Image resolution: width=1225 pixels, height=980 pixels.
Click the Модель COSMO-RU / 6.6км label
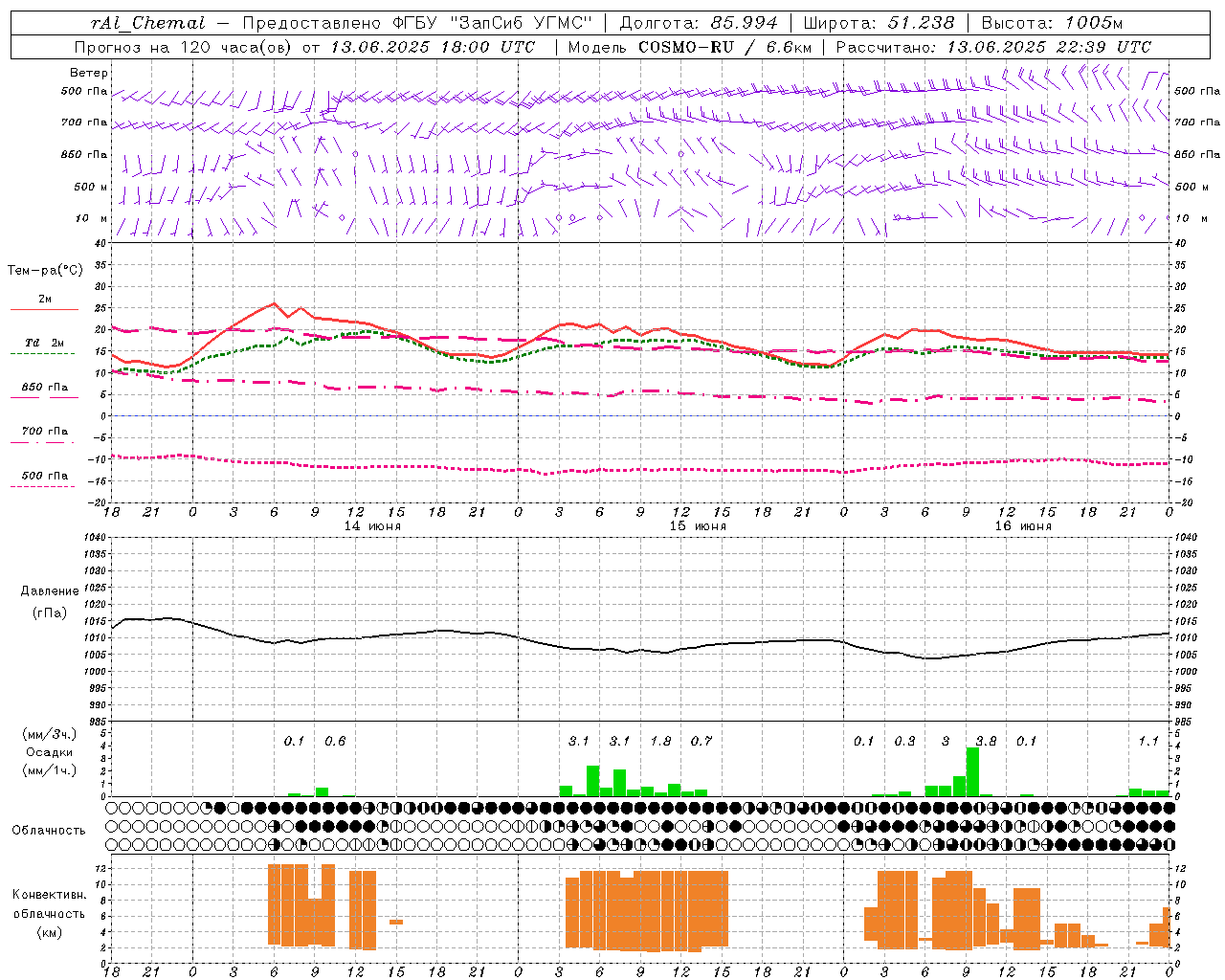[690, 47]
